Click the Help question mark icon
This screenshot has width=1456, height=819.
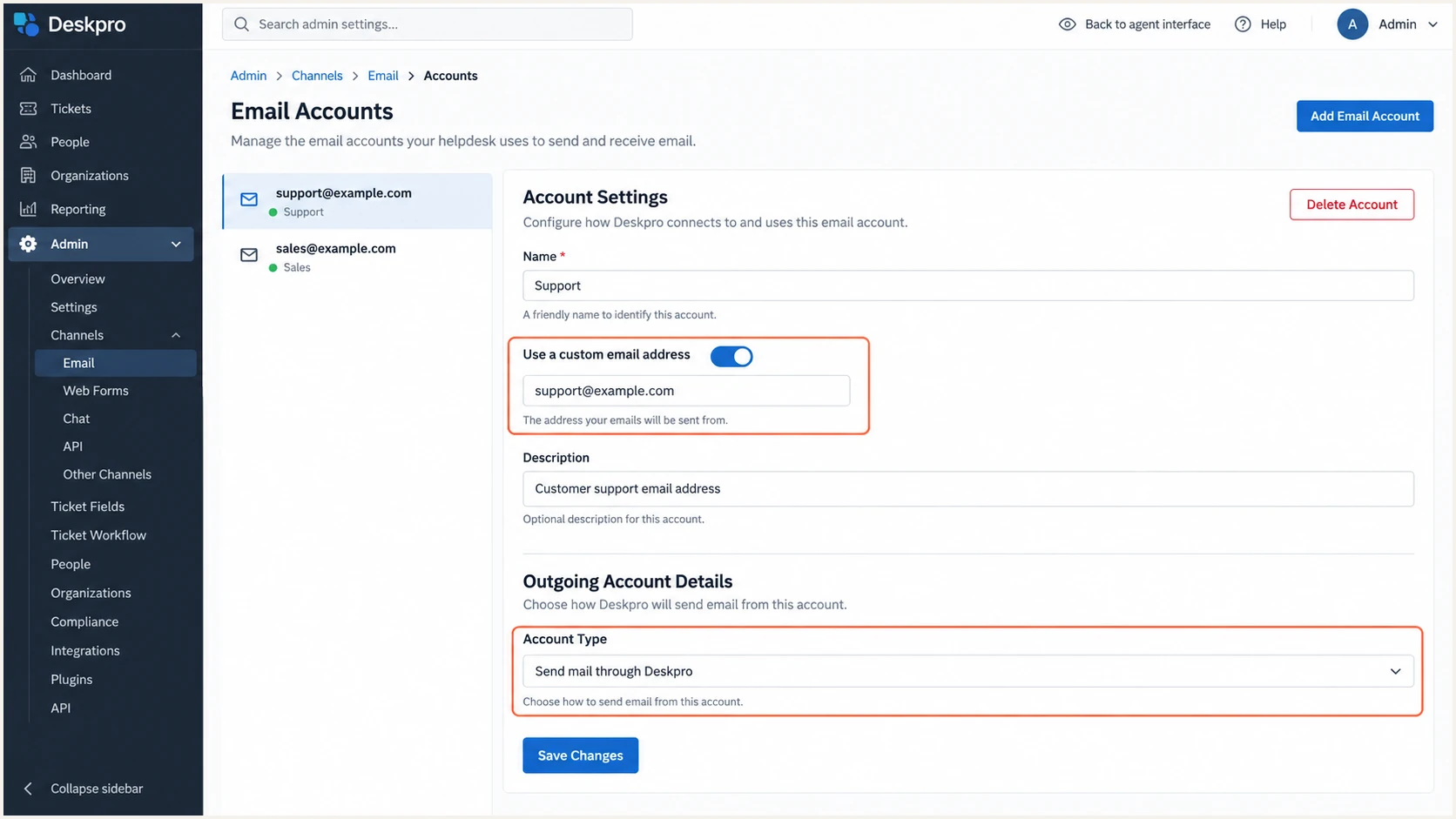(x=1243, y=24)
